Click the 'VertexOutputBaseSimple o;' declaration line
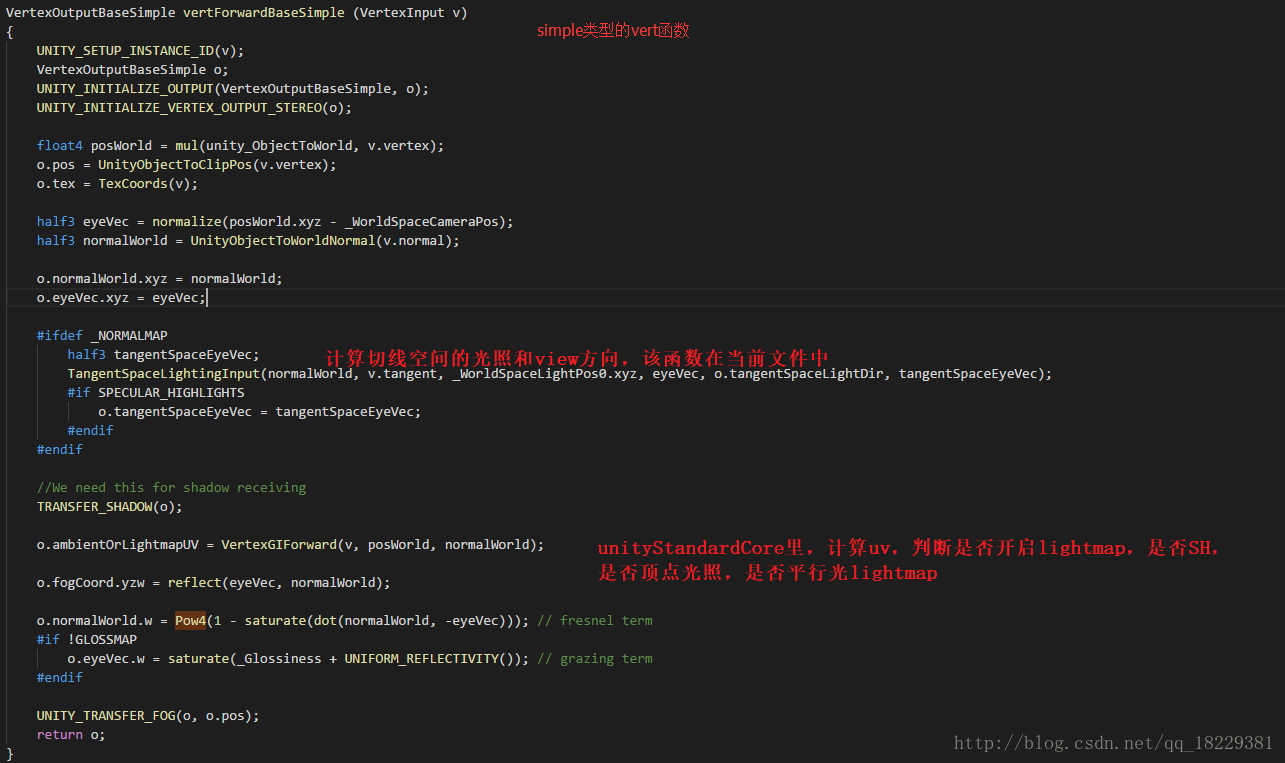 click(133, 70)
